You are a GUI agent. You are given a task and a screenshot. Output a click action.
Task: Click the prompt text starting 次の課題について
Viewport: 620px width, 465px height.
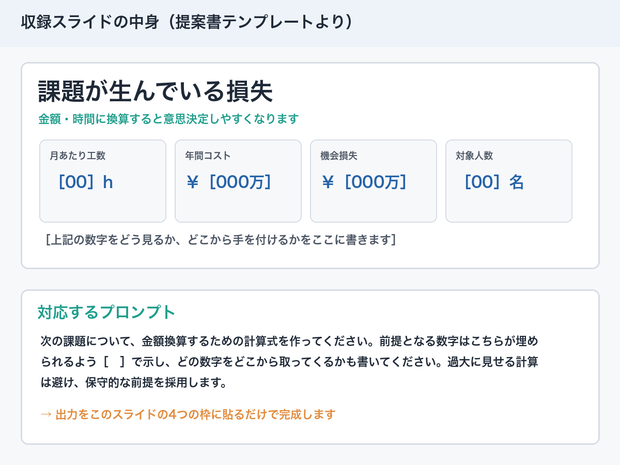(x=289, y=361)
